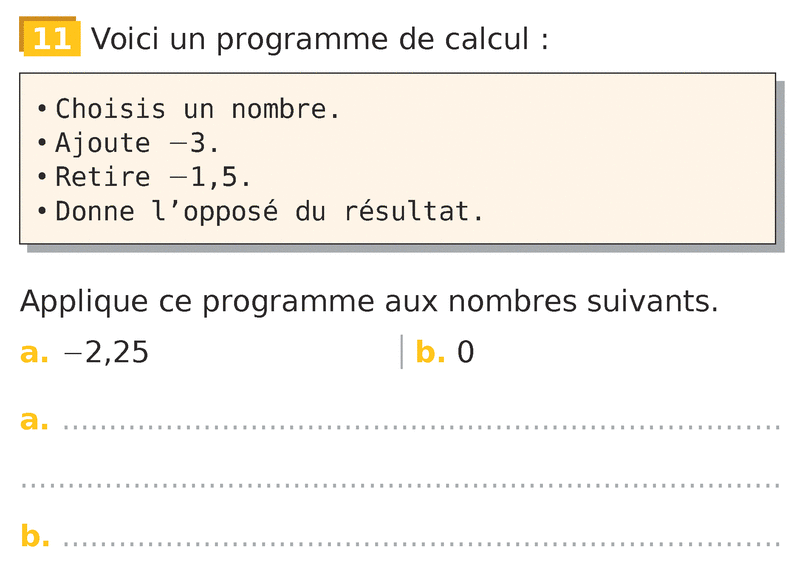Viewport: 803px width, 585px height.
Task: Select the number 0 in question b
Action: click(x=466, y=353)
